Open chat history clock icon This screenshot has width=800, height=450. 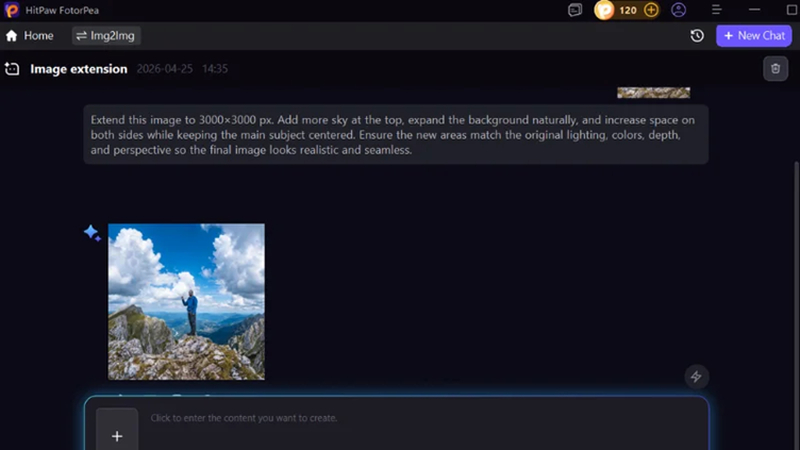coord(697,36)
